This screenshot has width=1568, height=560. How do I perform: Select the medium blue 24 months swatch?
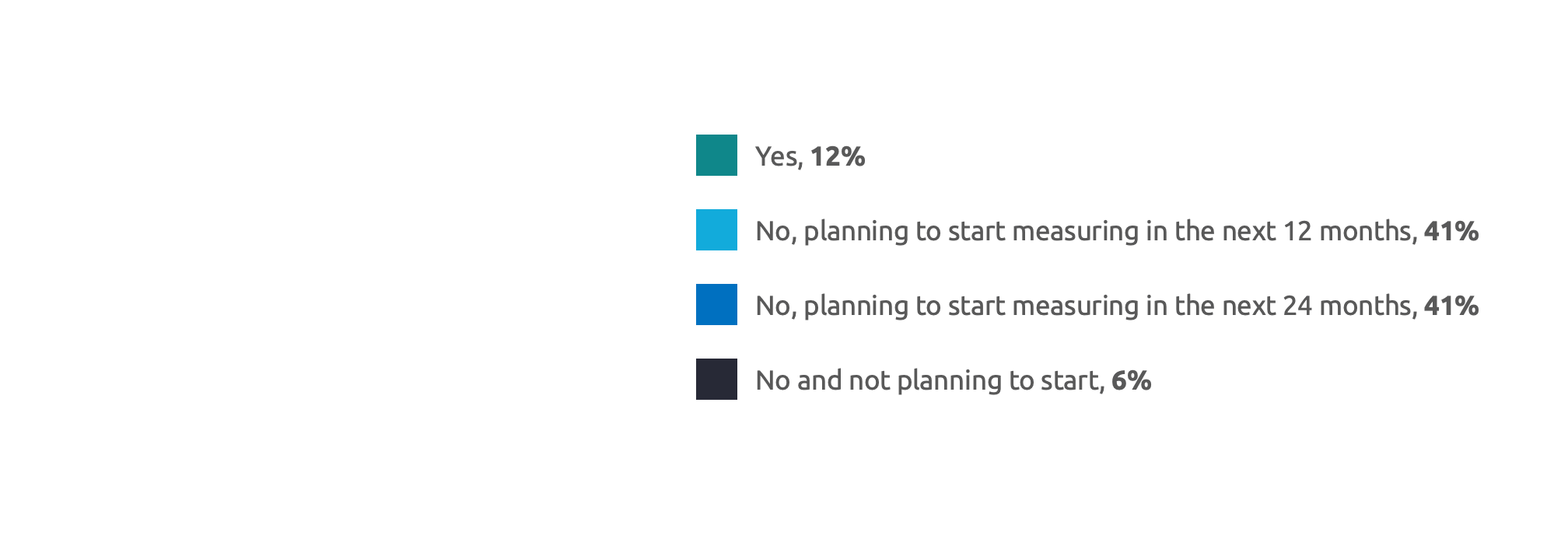tap(716, 304)
